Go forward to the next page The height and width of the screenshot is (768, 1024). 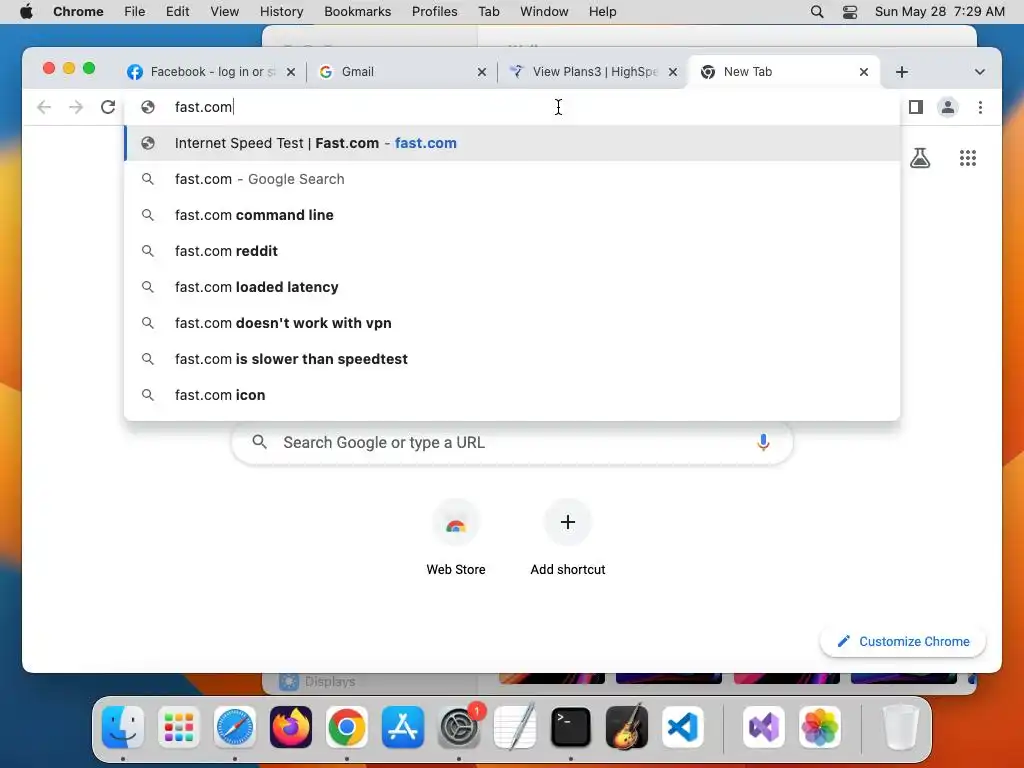click(x=76, y=107)
